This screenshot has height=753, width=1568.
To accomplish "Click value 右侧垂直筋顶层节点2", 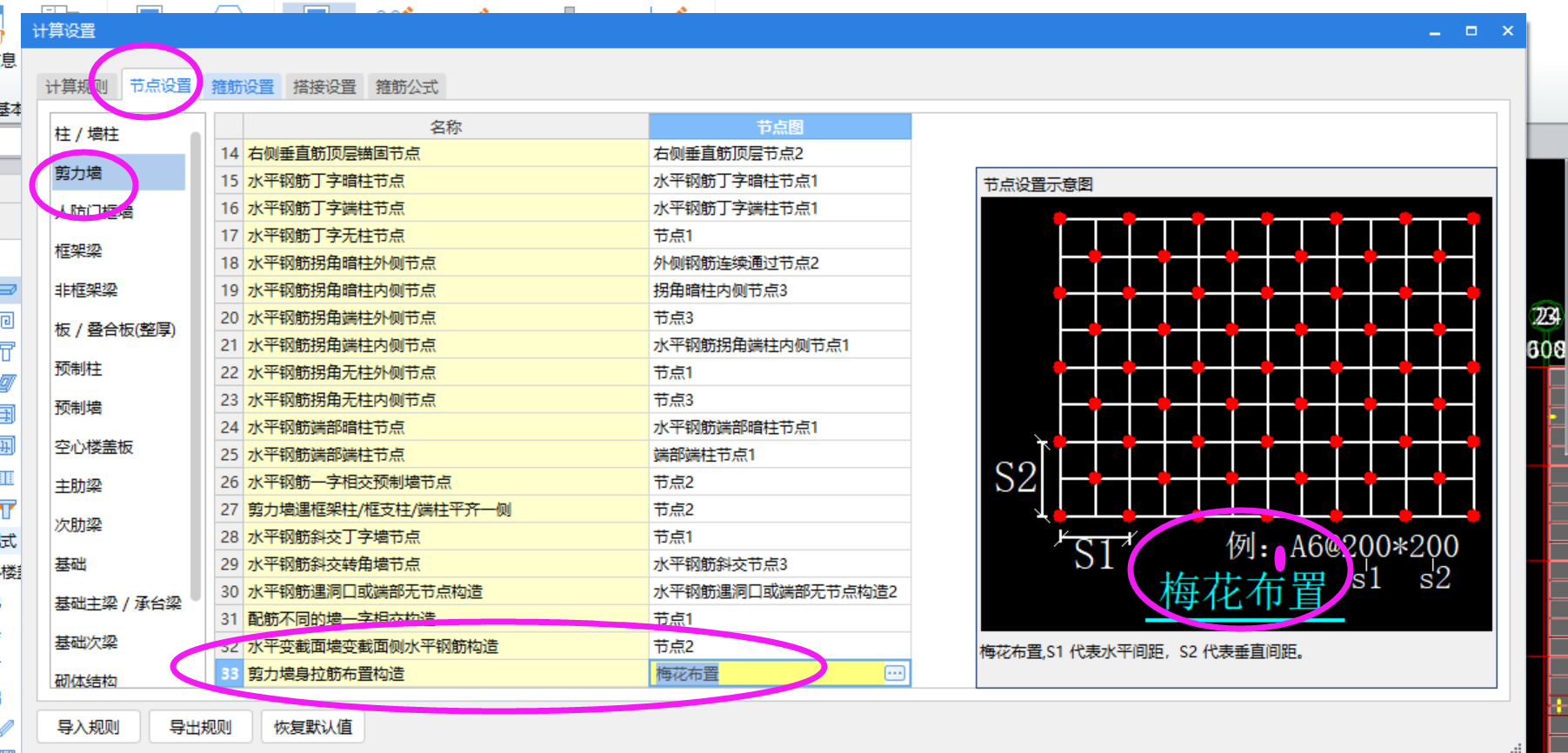I will (x=780, y=153).
